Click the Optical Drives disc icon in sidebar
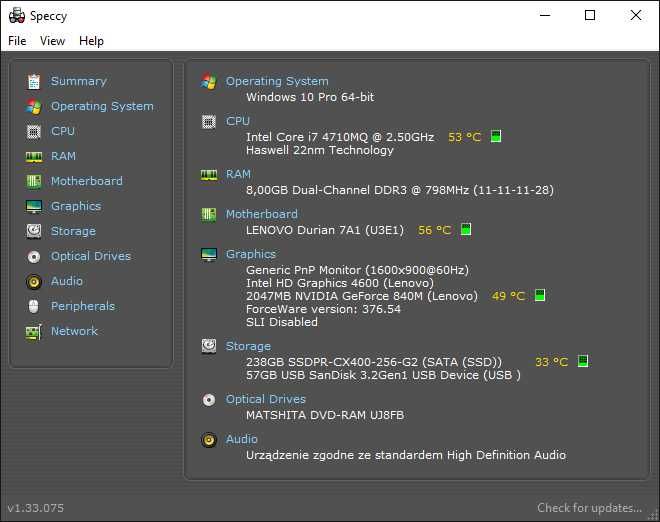 pos(34,256)
